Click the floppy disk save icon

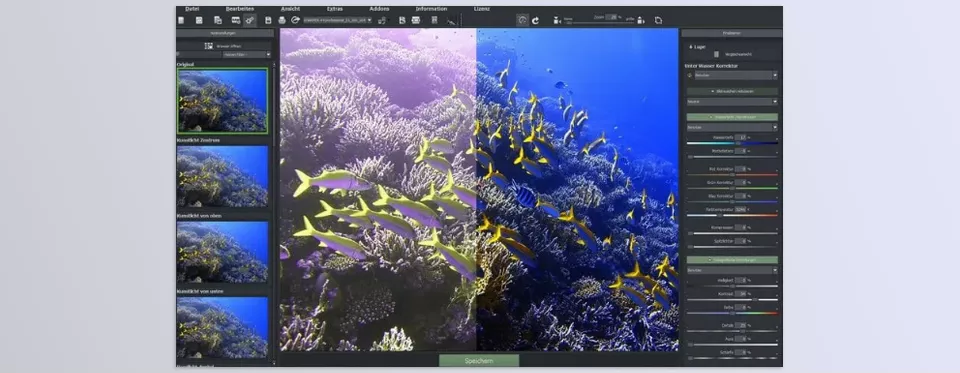[x=268, y=20]
